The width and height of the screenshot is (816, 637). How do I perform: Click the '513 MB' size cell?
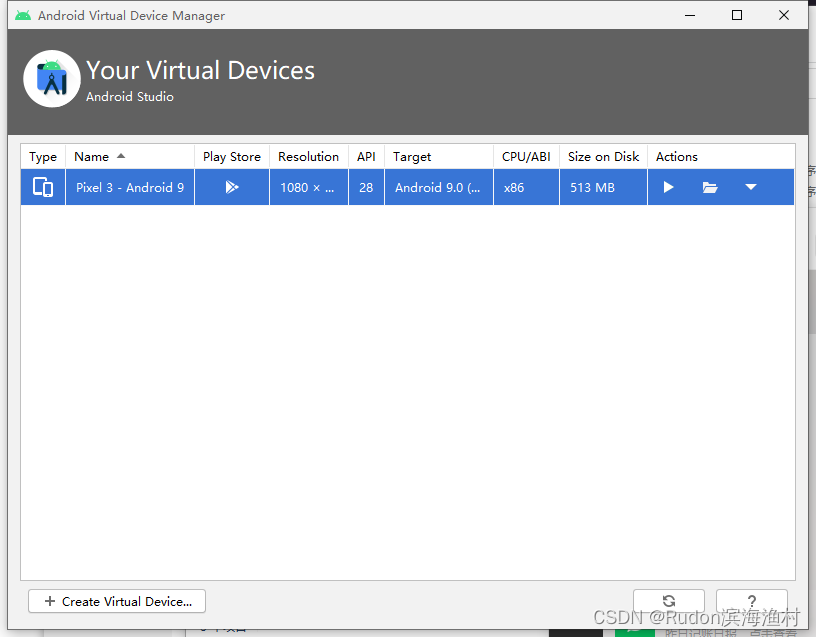pyautogui.click(x=603, y=187)
